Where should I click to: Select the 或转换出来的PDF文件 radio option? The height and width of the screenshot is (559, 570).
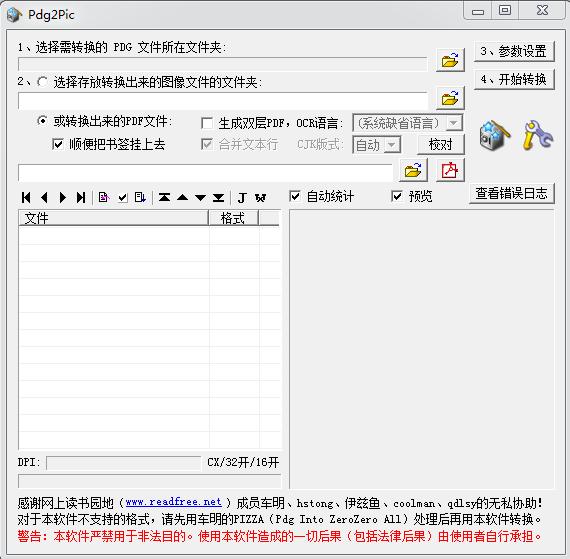click(x=42, y=121)
